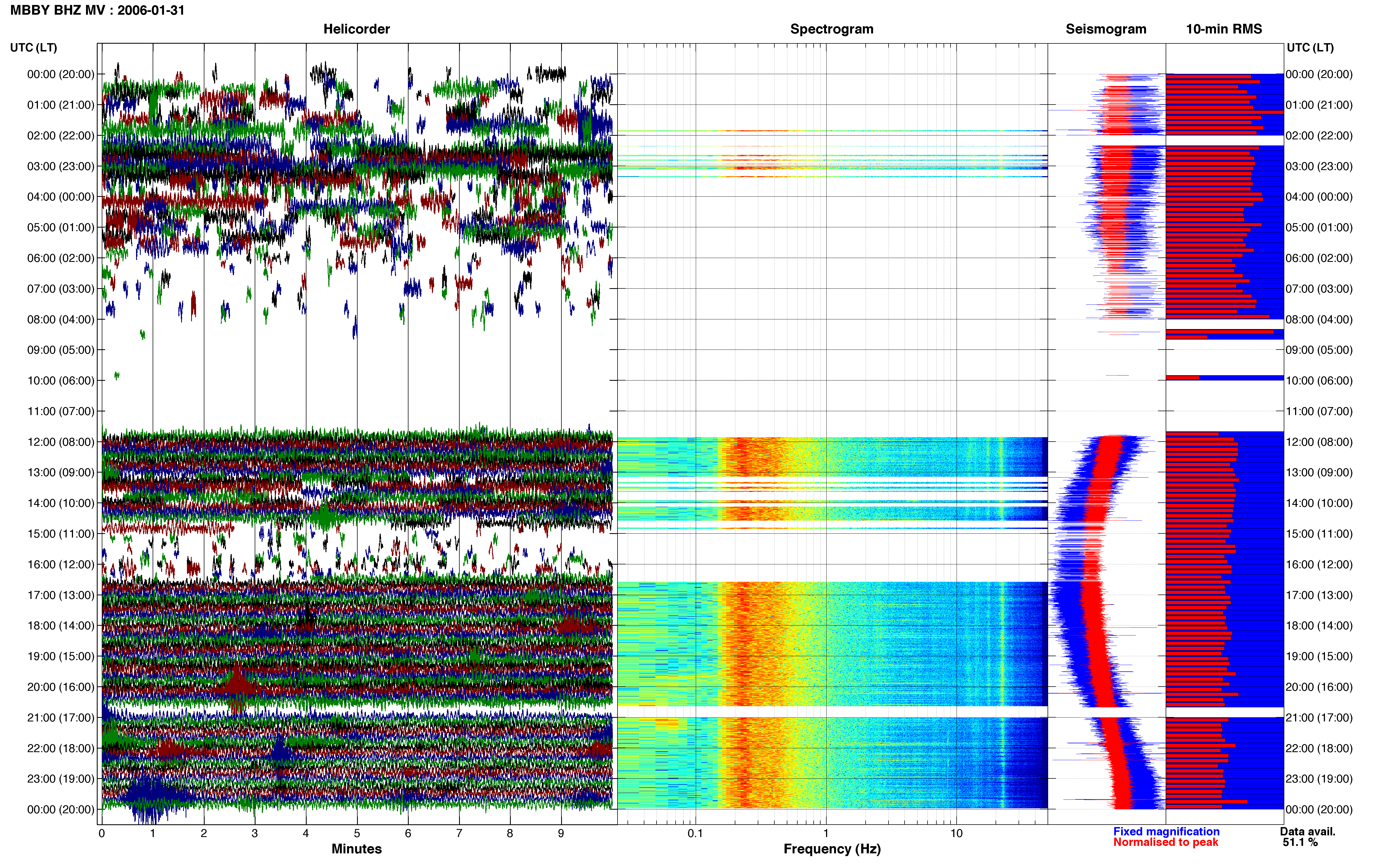Click the left '23:00 (19:00)' time label
Viewport: 1388px width, 868px height.
[x=61, y=778]
